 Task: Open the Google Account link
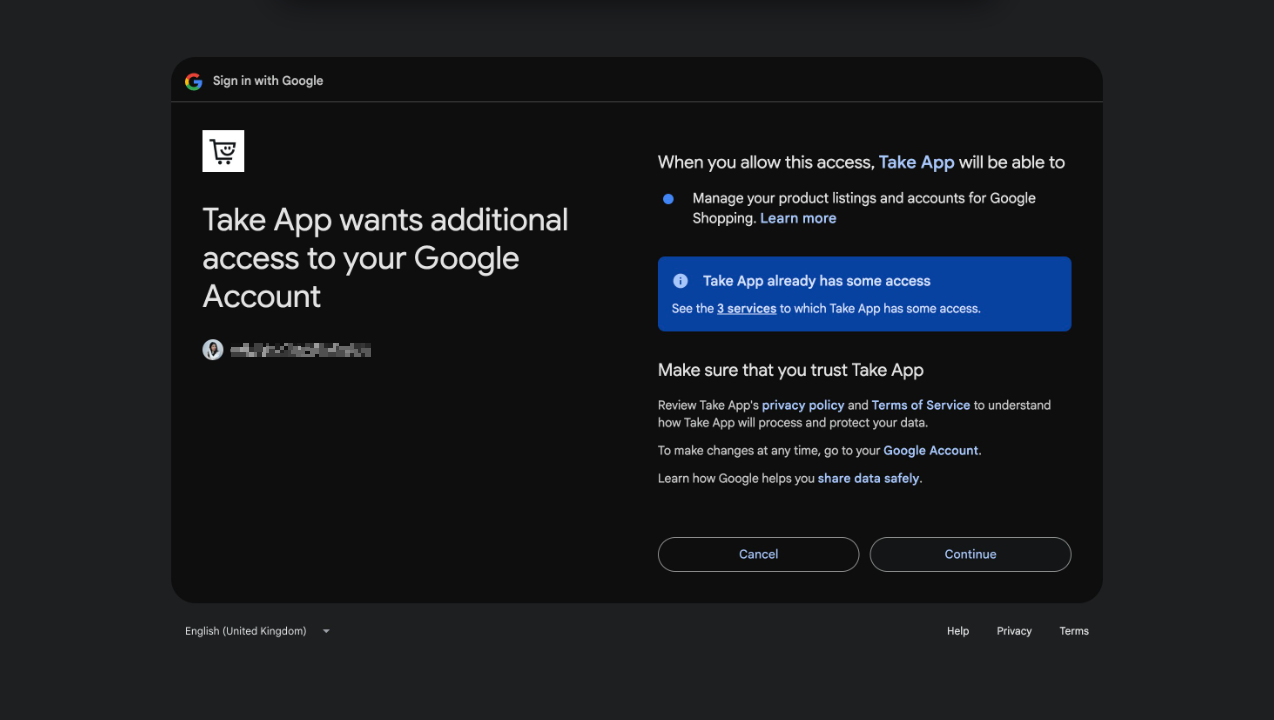click(x=931, y=450)
